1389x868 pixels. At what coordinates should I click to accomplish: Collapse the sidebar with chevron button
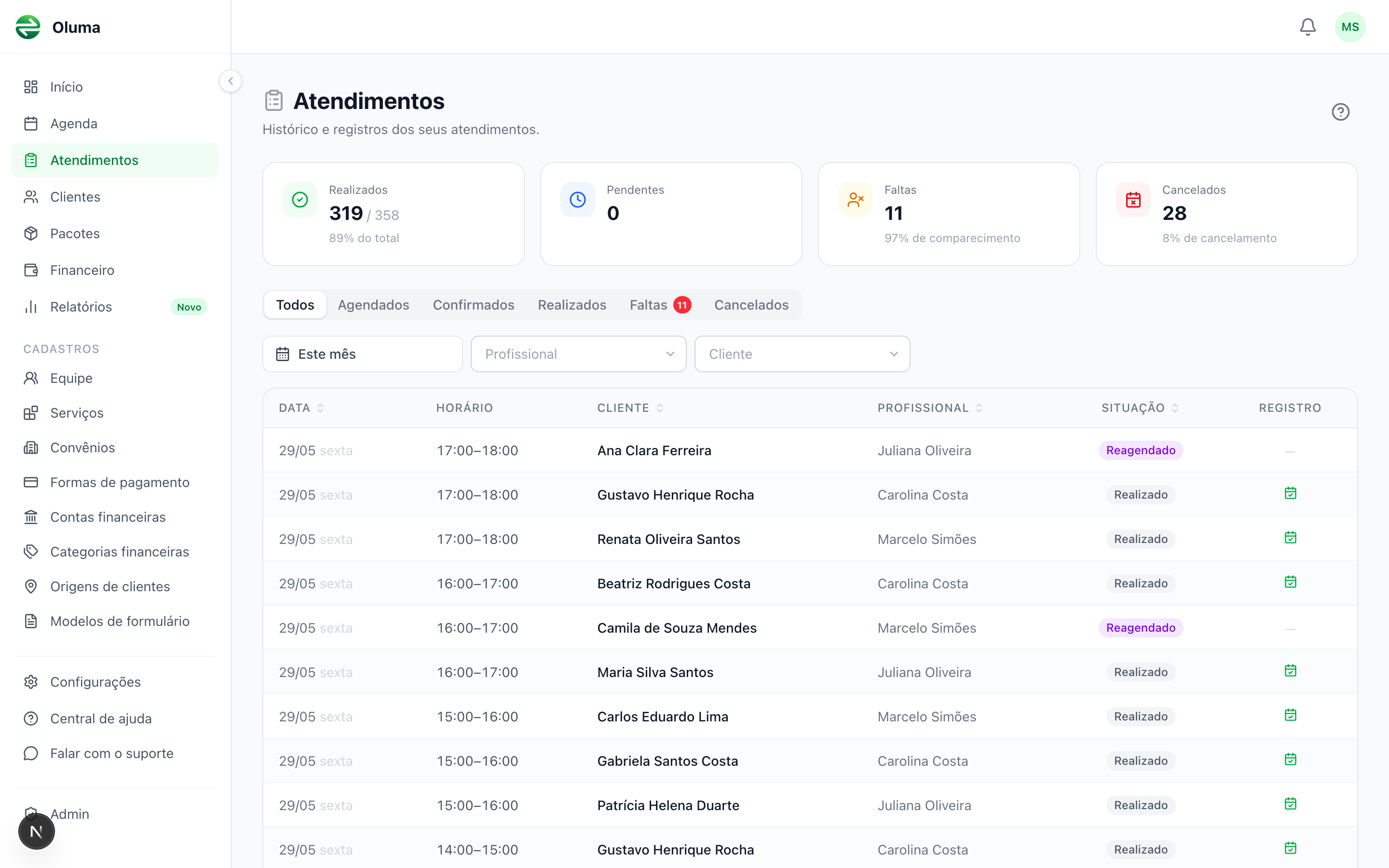(230, 81)
